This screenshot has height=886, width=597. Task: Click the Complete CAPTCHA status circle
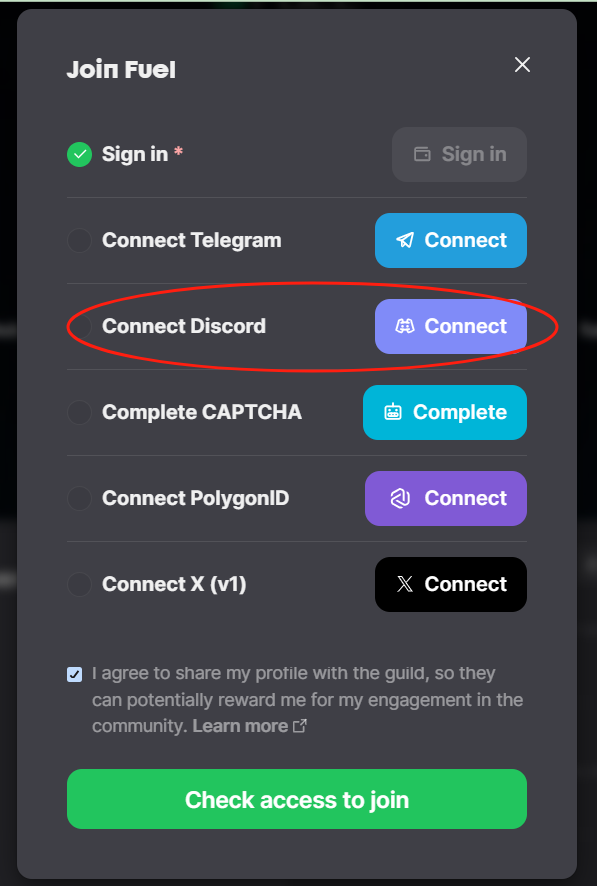tap(80, 412)
